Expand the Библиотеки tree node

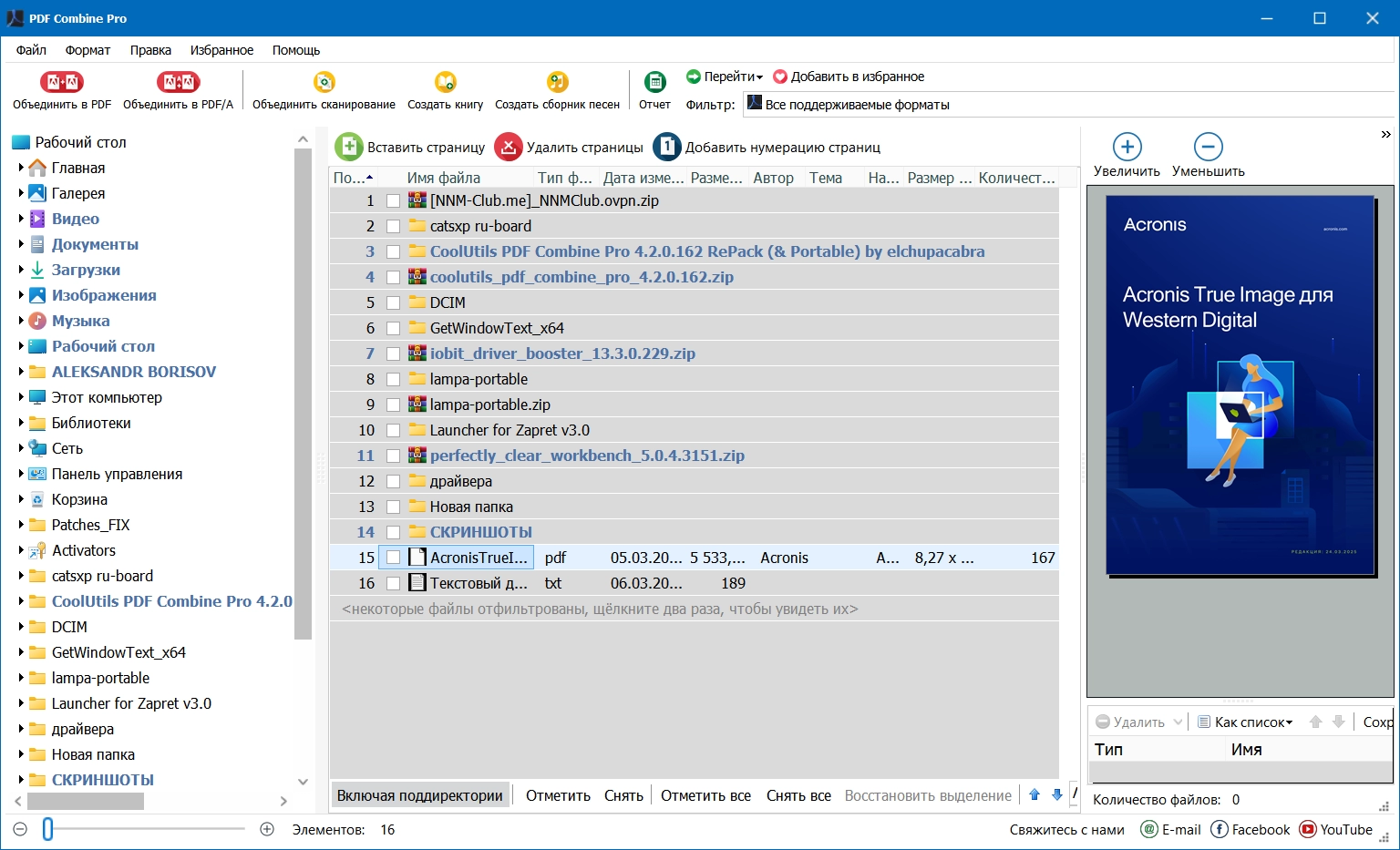tap(21, 423)
